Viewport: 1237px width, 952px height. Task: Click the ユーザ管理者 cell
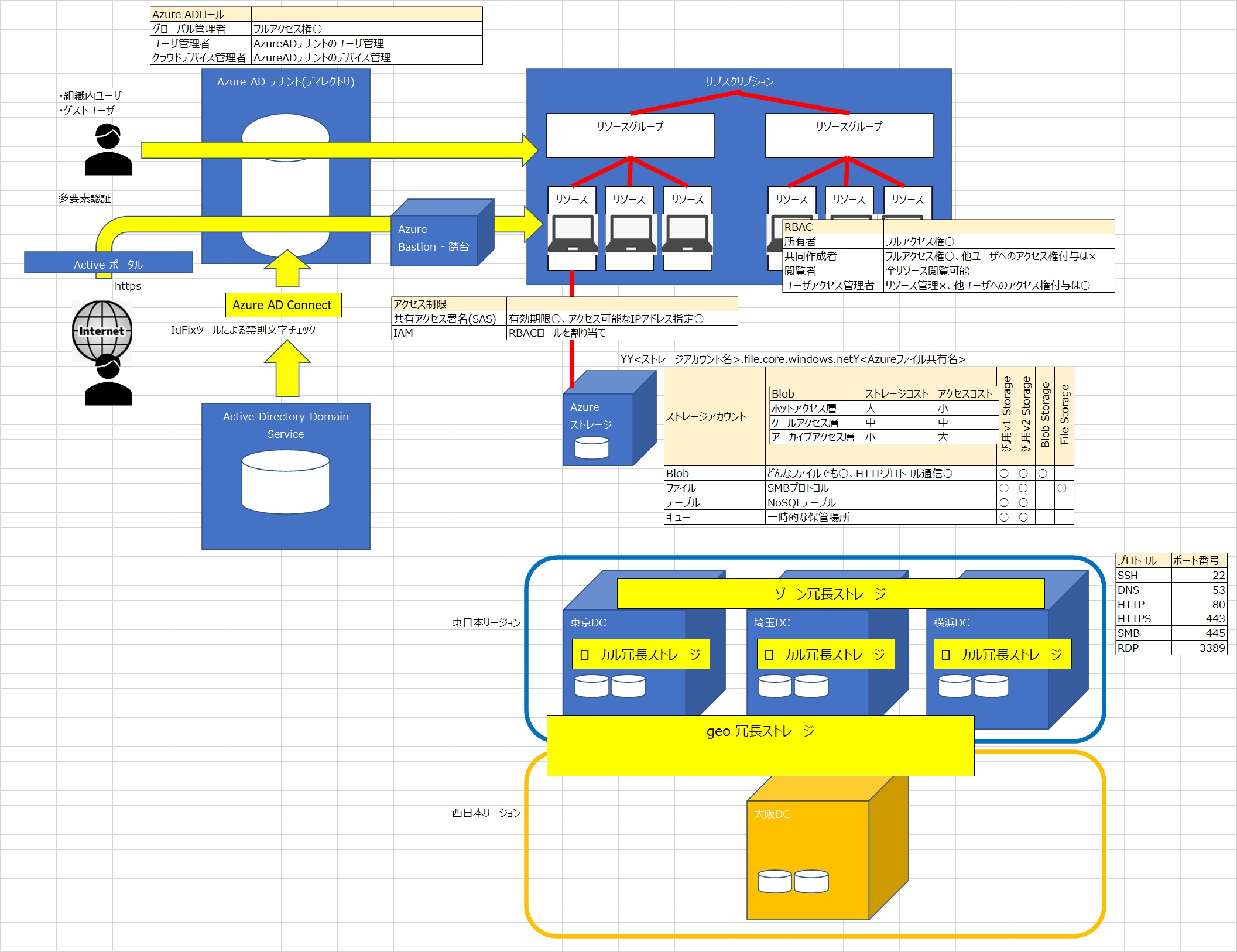pos(201,43)
